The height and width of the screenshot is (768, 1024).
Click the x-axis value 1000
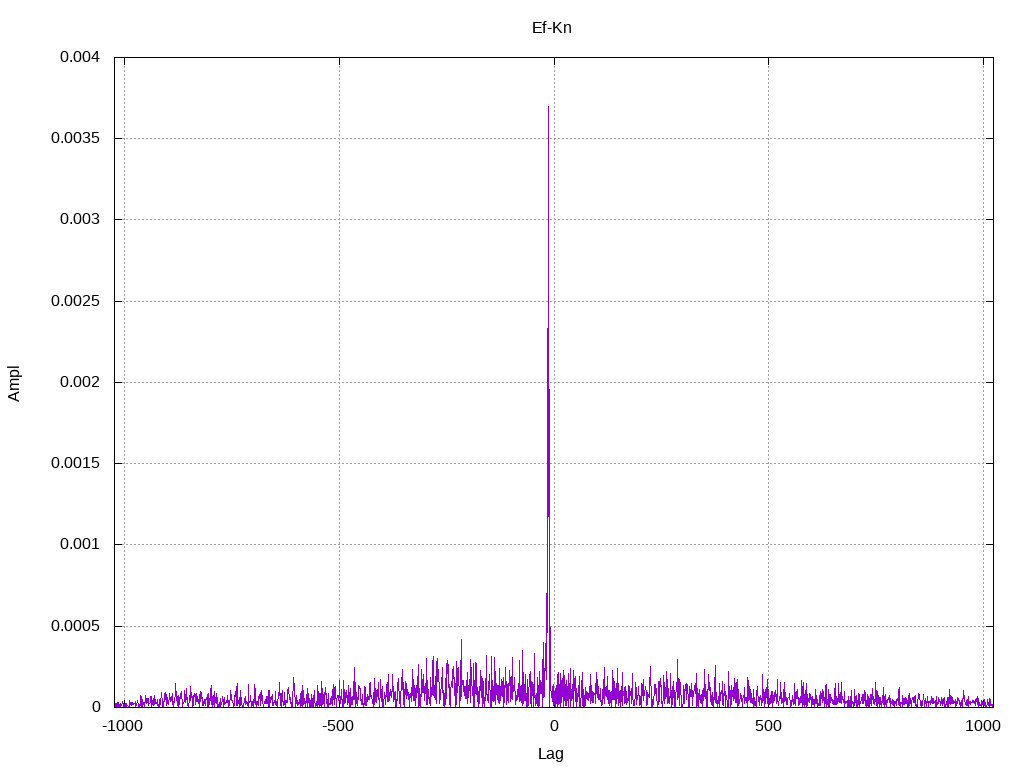point(983,726)
